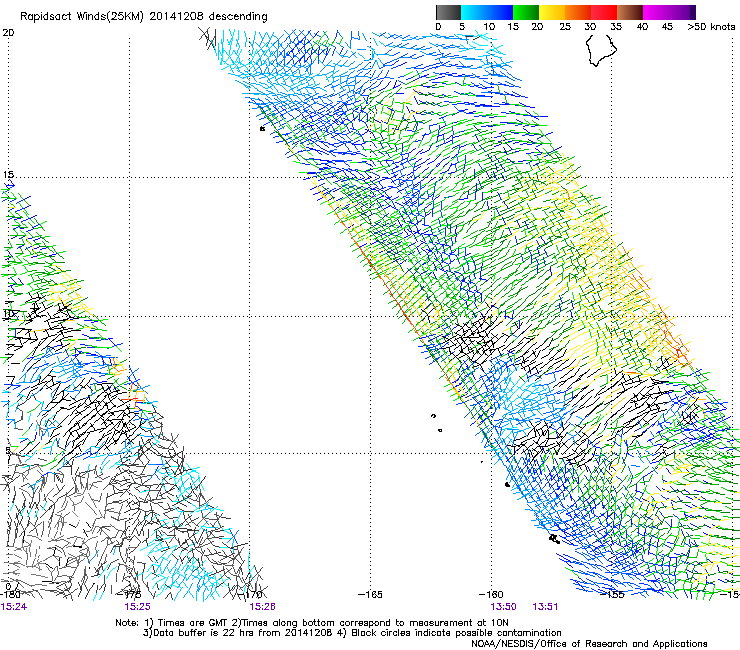The height and width of the screenshot is (650, 740).
Task: Click the '13:51' purple time label
Action: pos(545,607)
